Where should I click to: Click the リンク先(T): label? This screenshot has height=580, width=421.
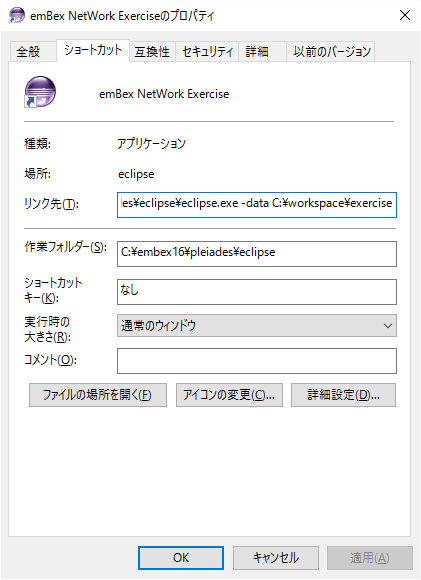point(51,204)
